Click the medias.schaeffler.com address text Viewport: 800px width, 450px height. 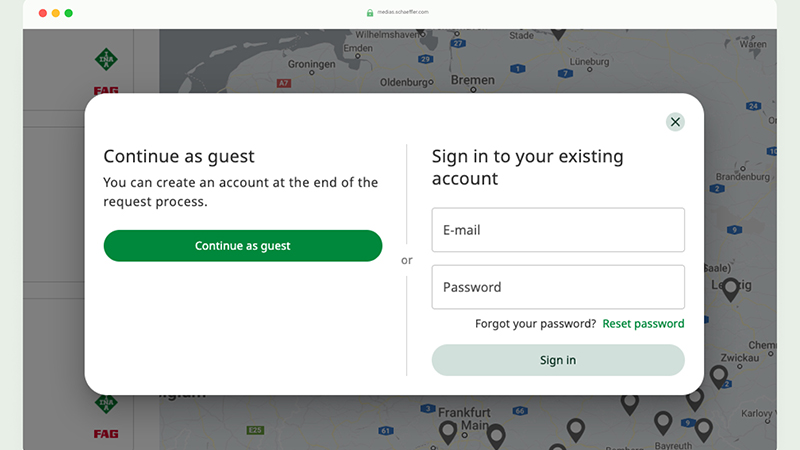(x=403, y=12)
